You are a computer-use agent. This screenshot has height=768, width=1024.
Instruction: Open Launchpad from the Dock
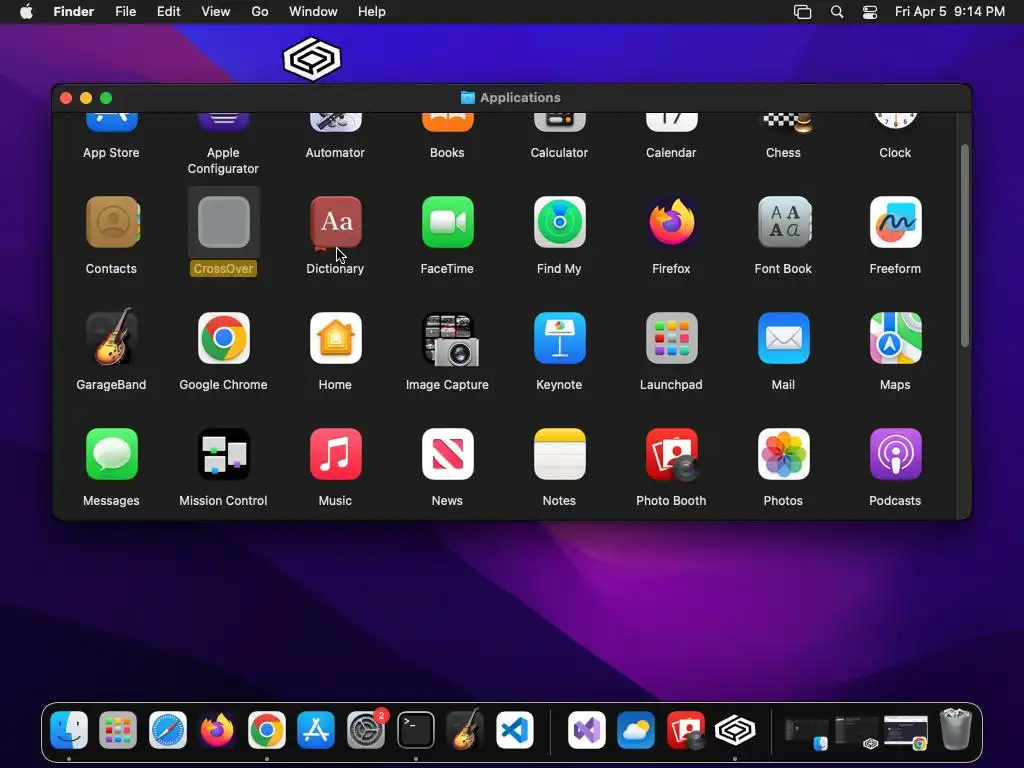click(x=118, y=729)
